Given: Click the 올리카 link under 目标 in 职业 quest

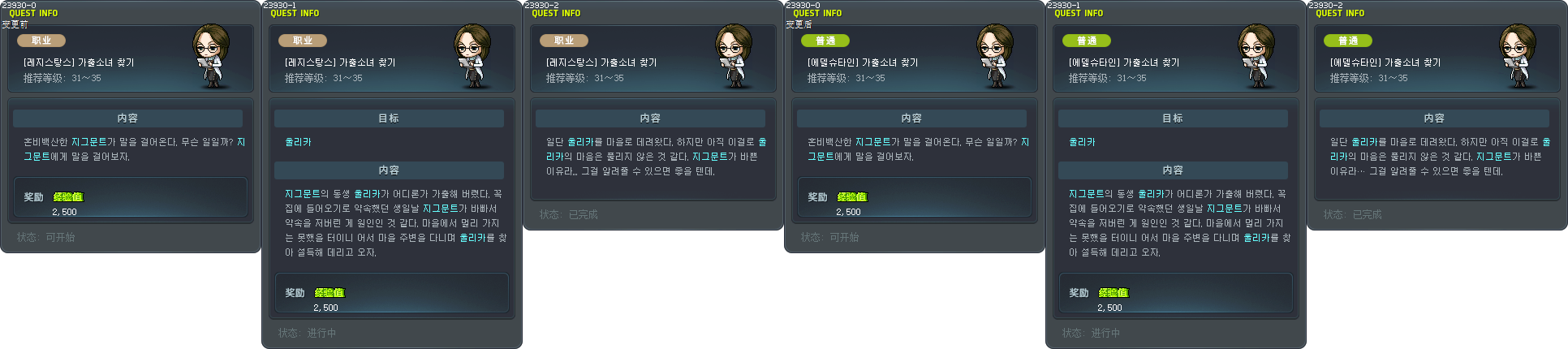Looking at the screenshot, I should click(x=298, y=142).
